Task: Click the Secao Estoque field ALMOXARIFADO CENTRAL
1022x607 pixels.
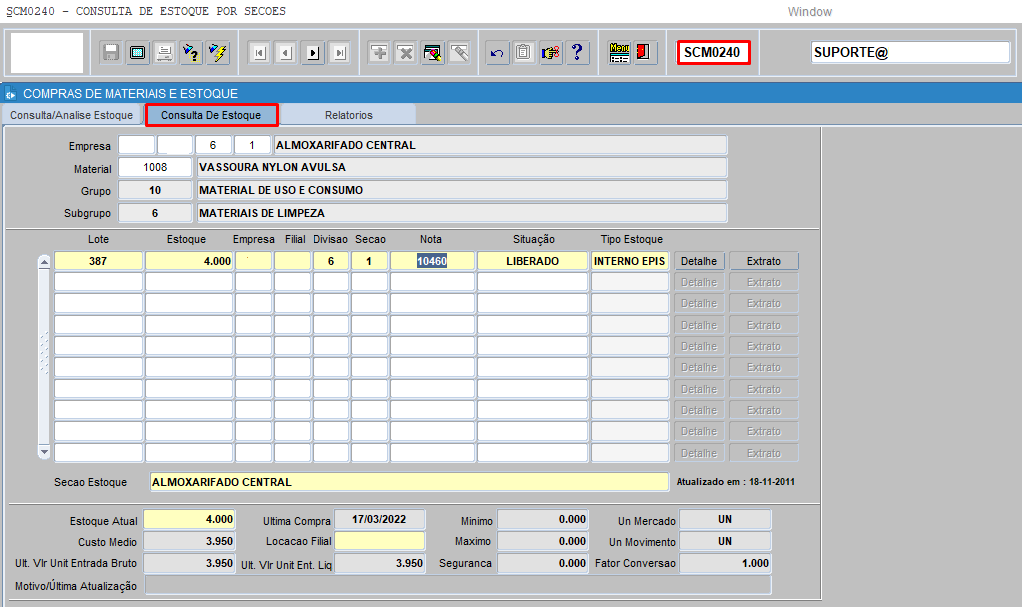Action: 409,482
